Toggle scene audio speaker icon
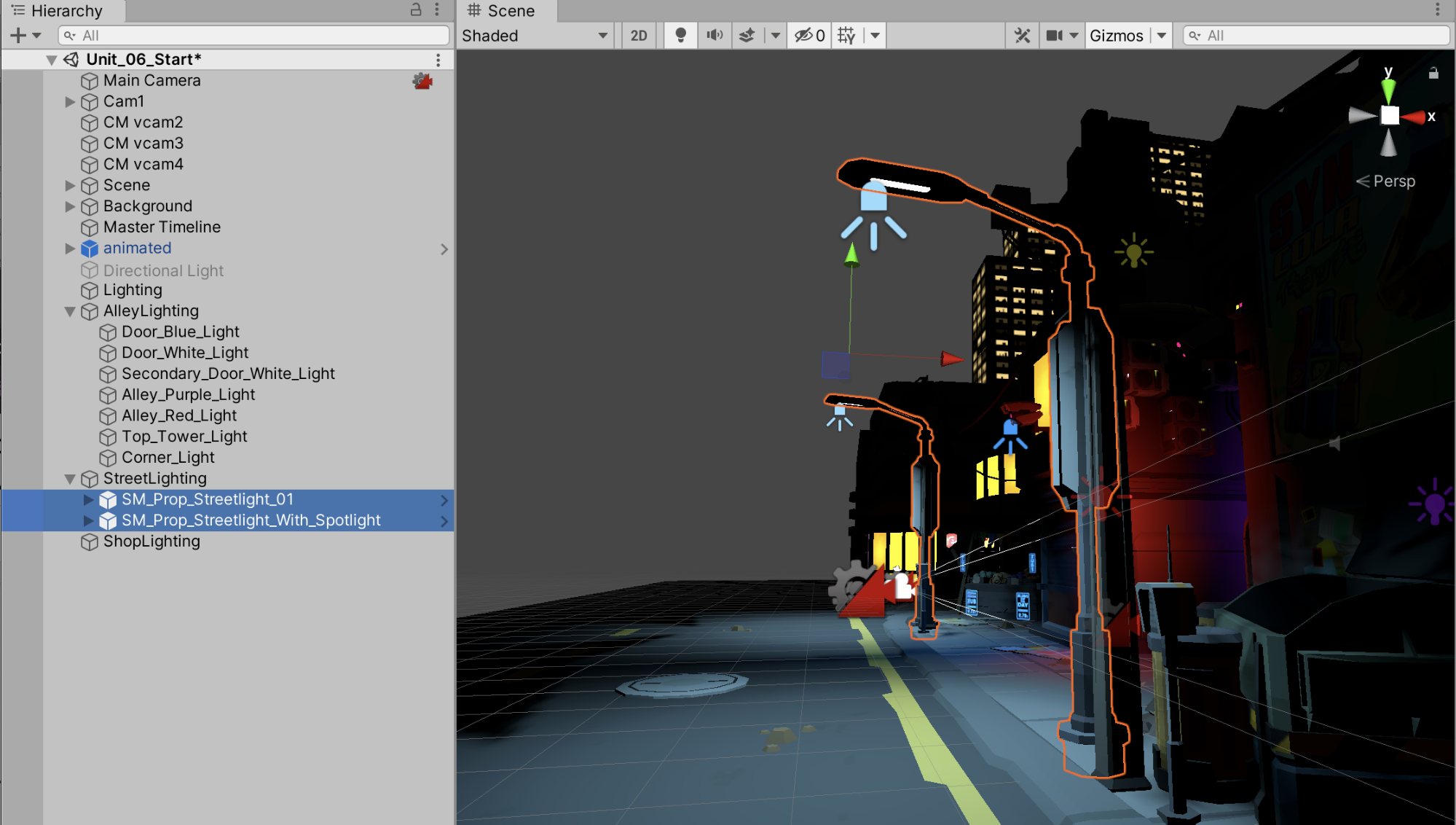This screenshot has width=1456, height=825. click(714, 35)
